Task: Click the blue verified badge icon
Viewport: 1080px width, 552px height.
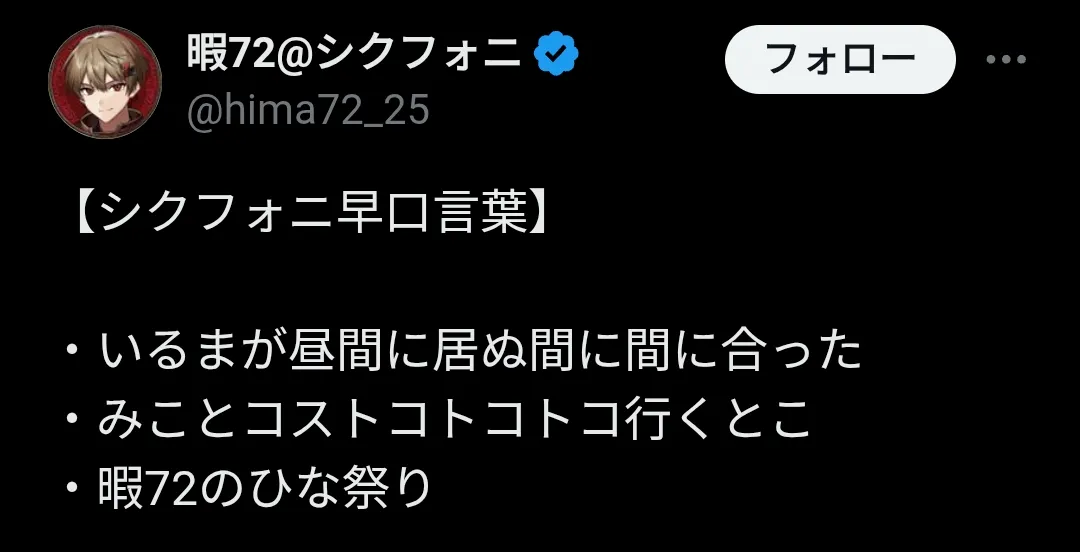Action: click(557, 55)
